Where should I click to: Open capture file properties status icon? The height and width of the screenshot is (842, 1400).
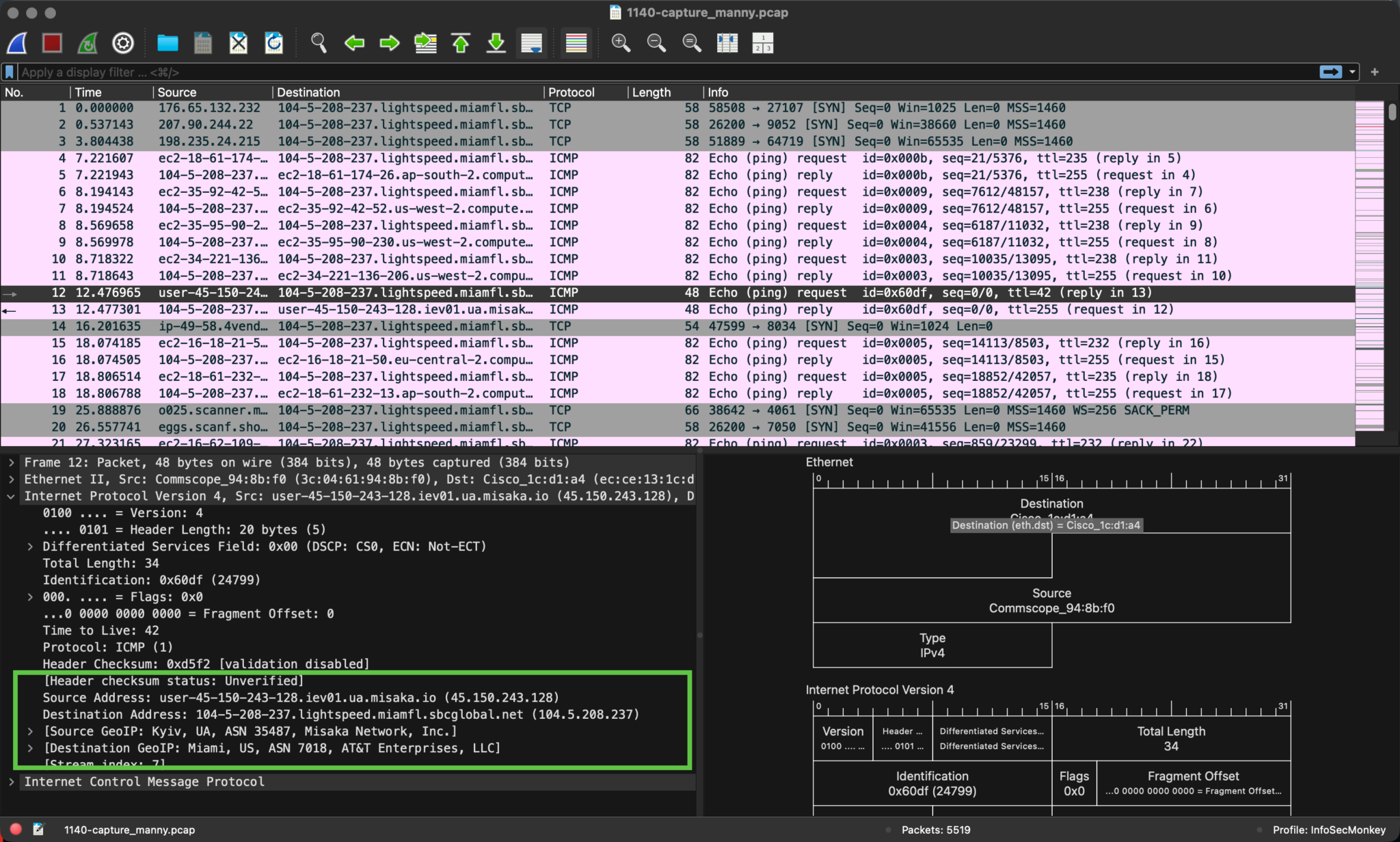click(38, 829)
